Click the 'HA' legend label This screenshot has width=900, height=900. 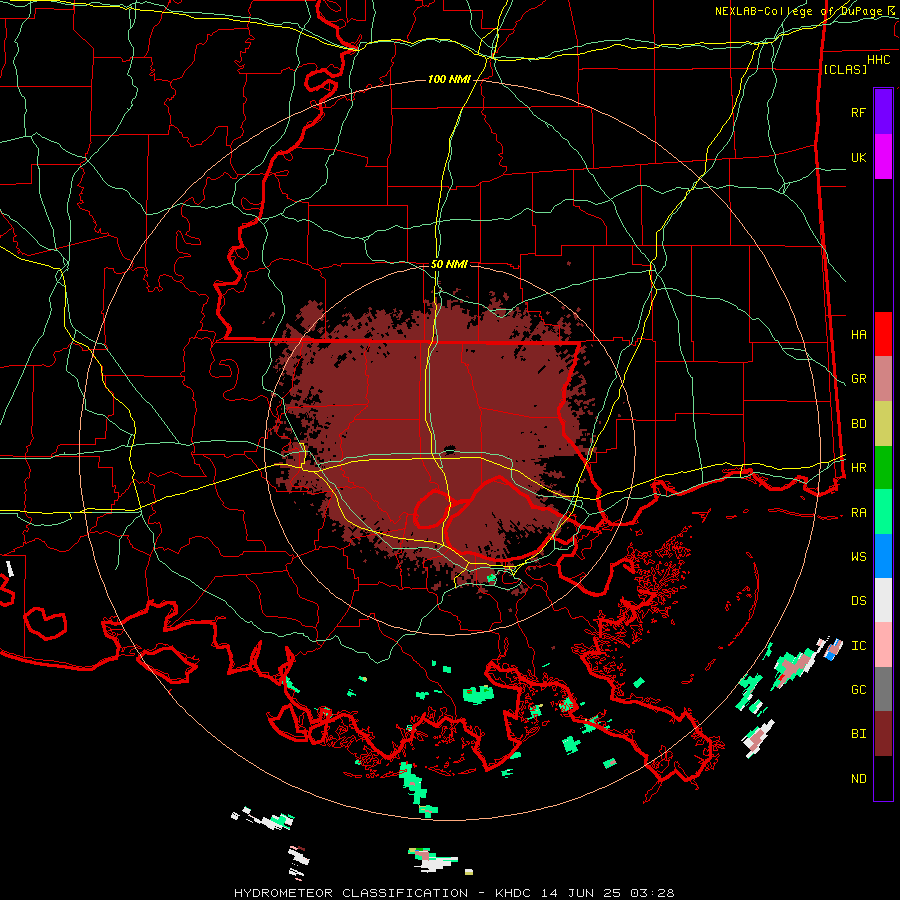858,334
